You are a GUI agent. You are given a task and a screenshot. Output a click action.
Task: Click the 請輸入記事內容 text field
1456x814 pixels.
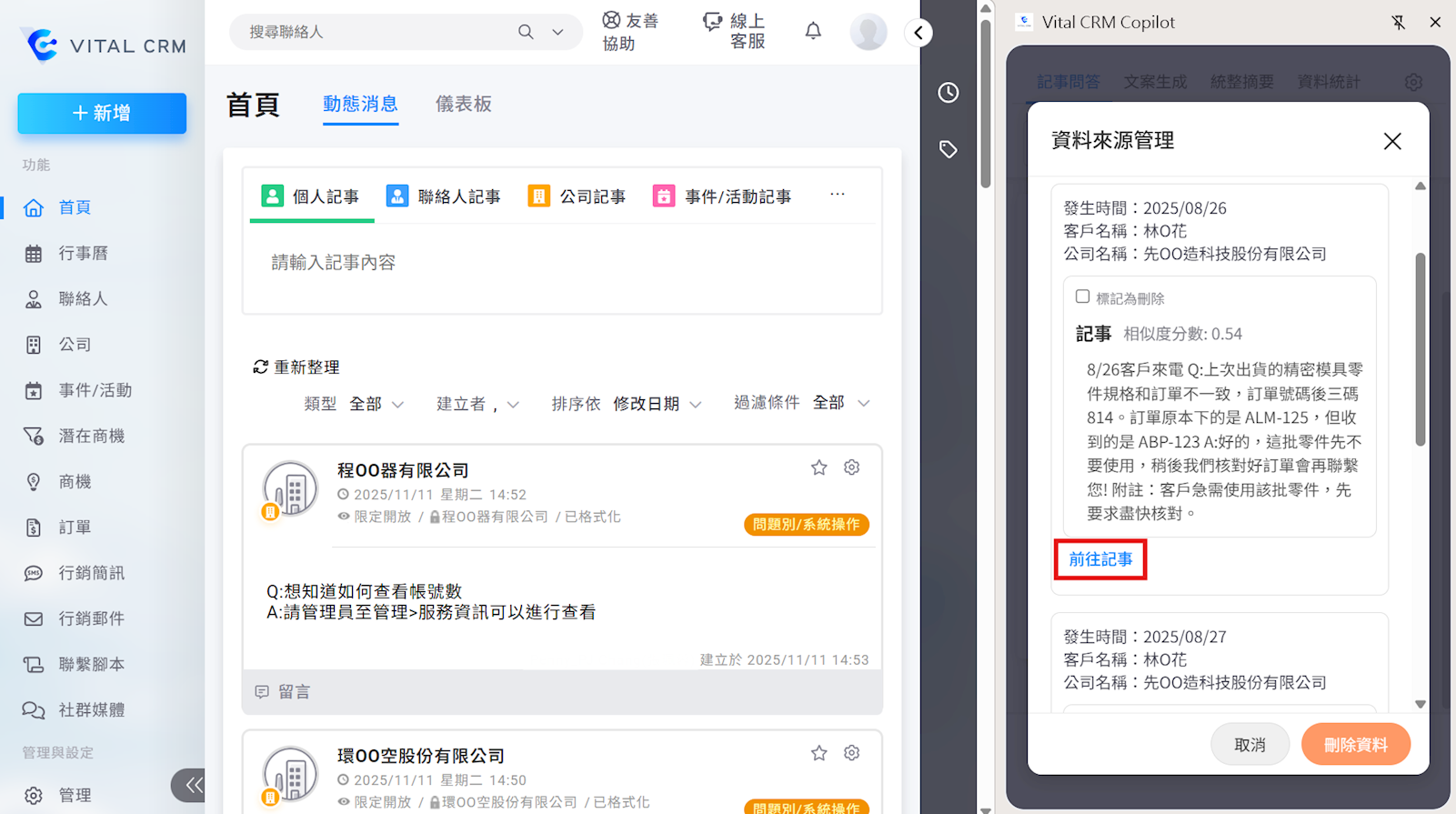562,264
